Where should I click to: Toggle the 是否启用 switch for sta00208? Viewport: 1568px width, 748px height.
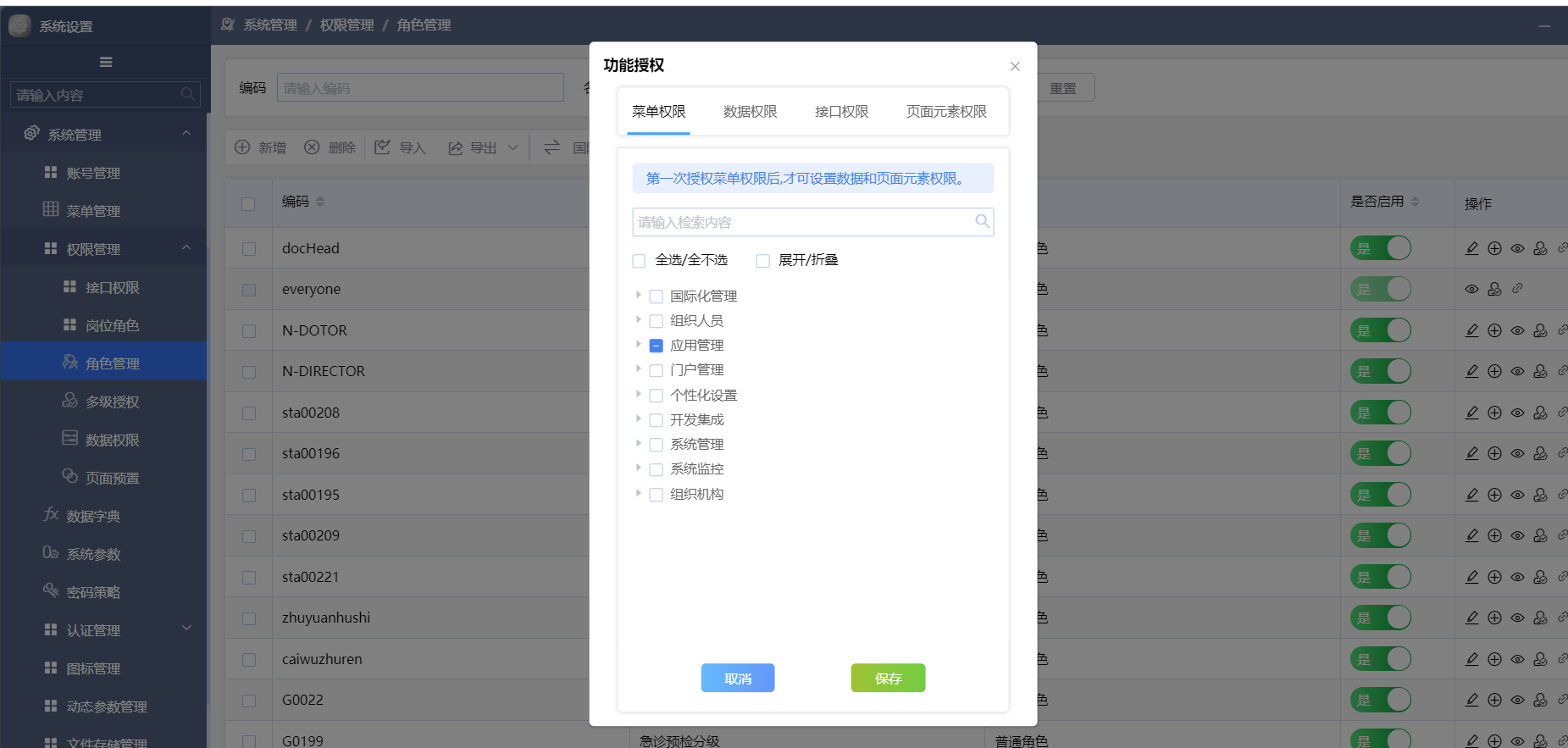click(1381, 413)
